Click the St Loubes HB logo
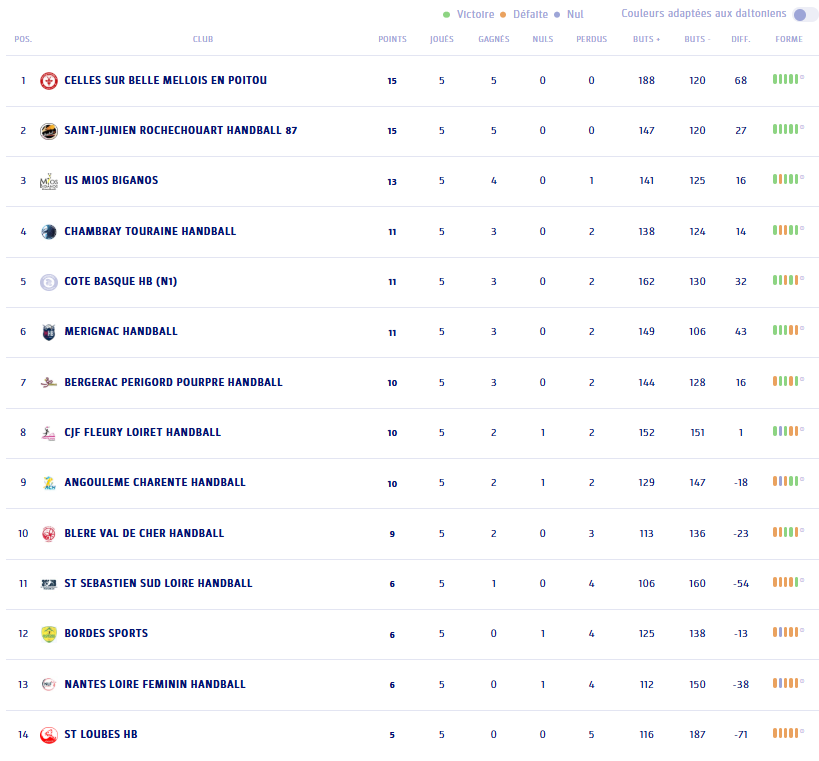819x761 pixels. click(x=48, y=735)
